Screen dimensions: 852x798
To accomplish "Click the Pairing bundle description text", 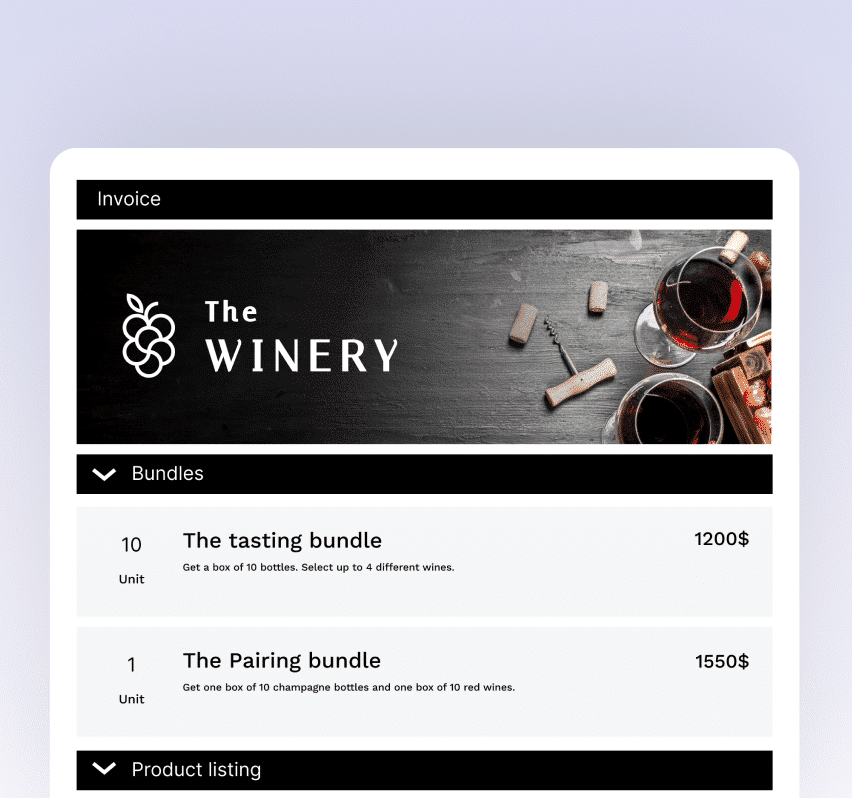I will pyautogui.click(x=348, y=687).
